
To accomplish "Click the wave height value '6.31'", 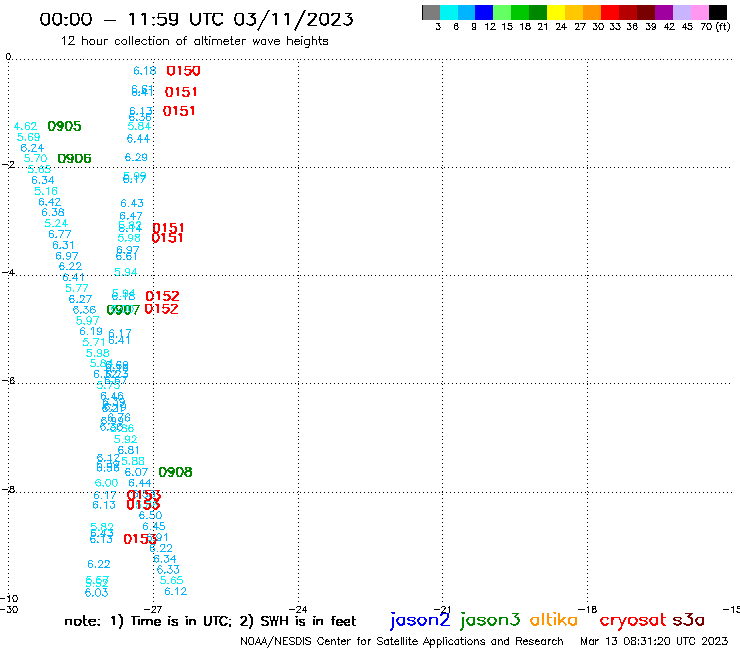I will point(63,245).
